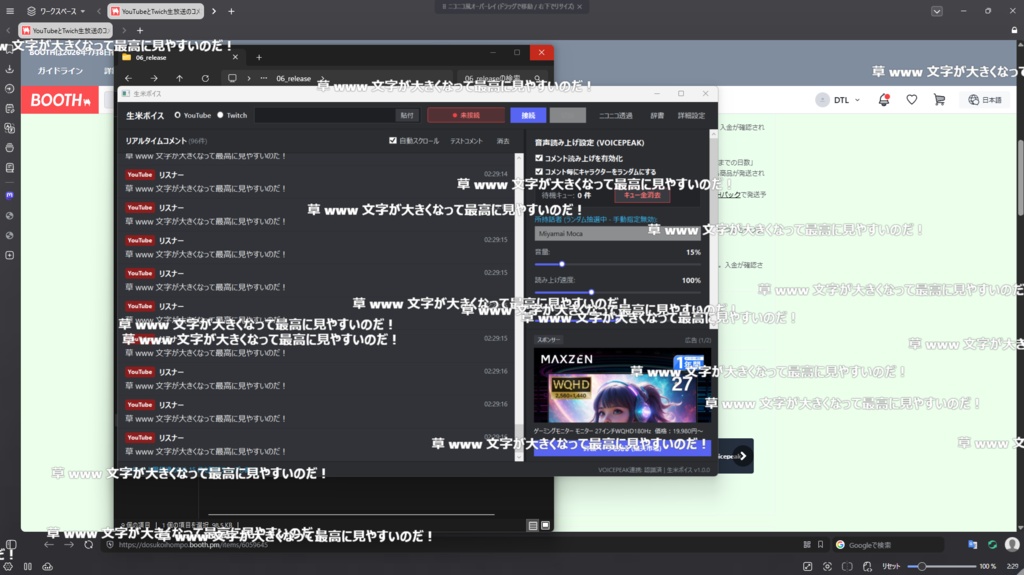Click the green sync extension icon

pos(992,544)
